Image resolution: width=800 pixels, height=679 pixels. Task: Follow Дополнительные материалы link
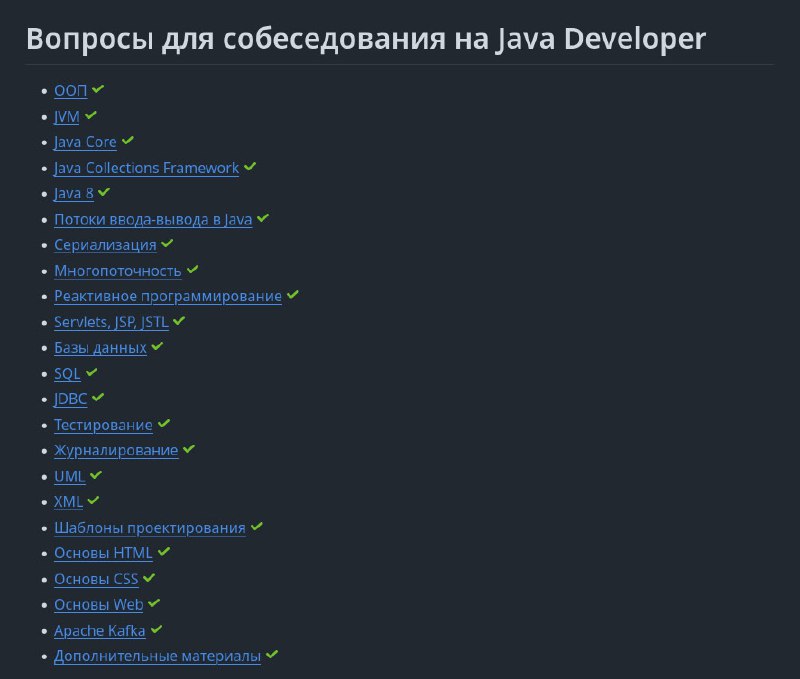point(158,657)
